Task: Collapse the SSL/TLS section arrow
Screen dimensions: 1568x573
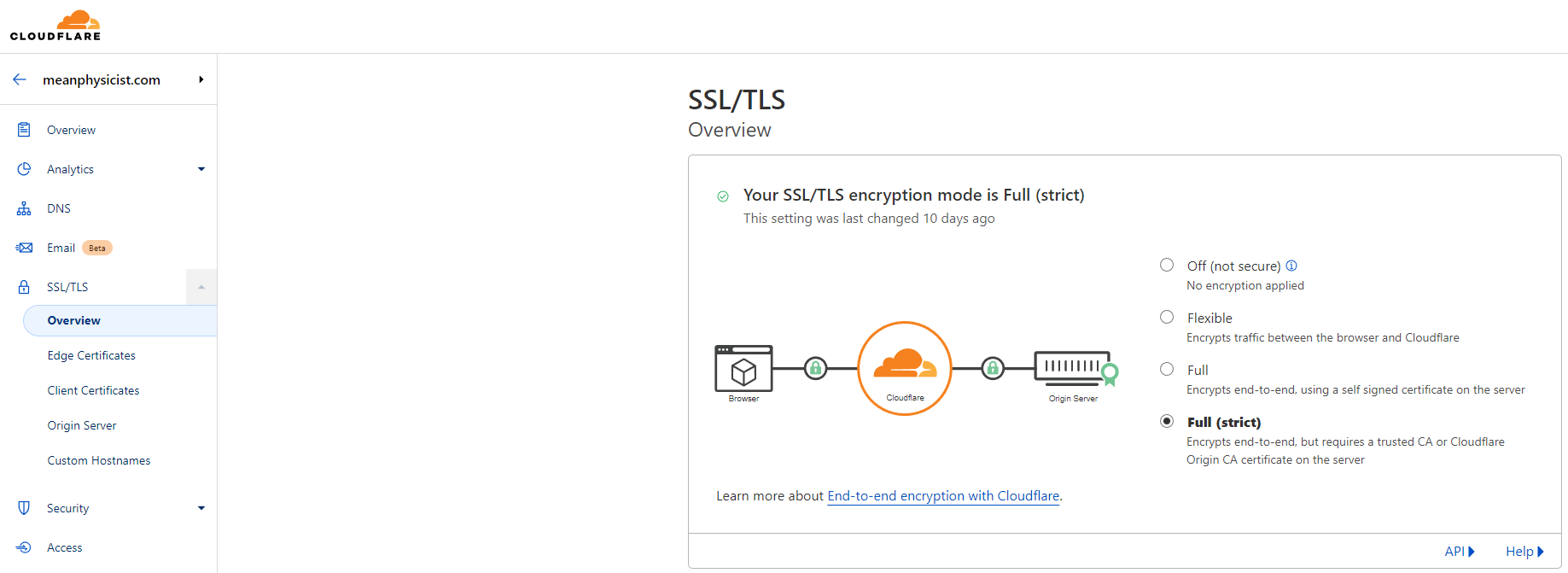Action: (201, 287)
